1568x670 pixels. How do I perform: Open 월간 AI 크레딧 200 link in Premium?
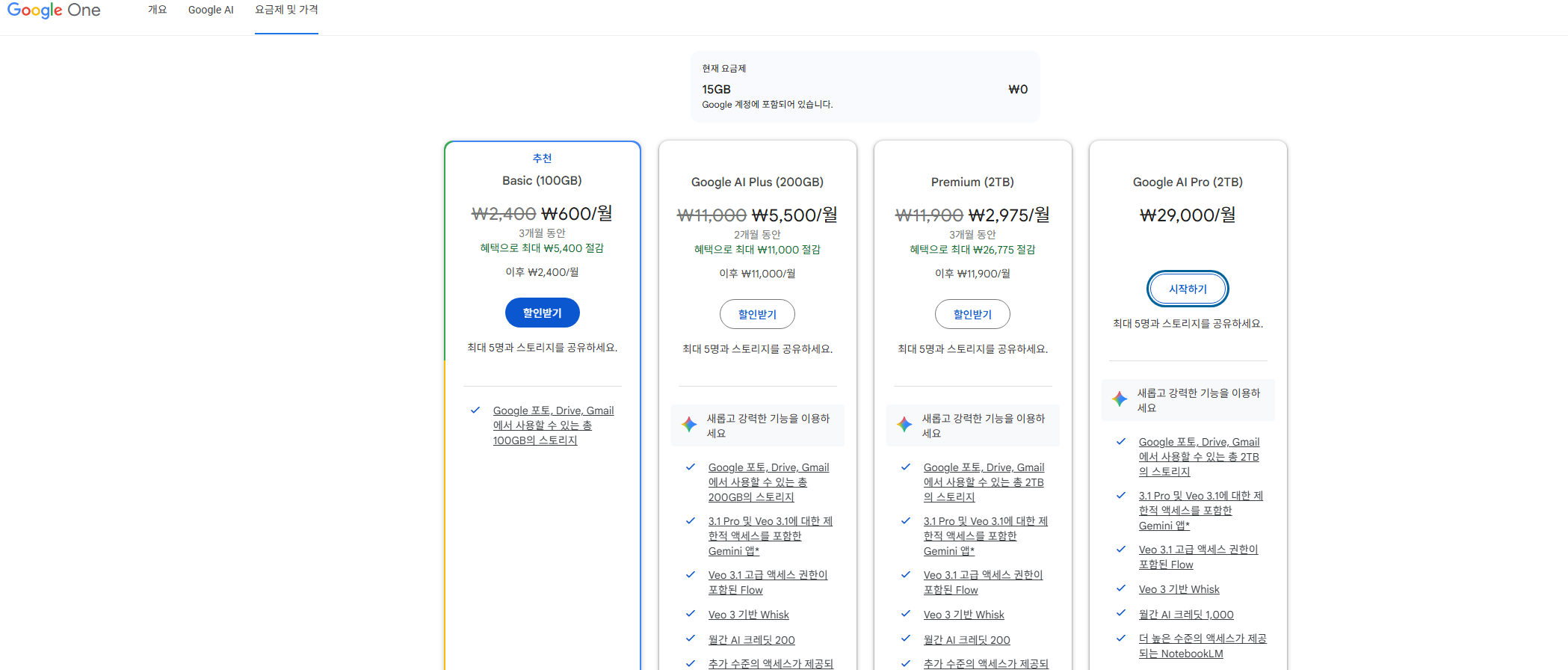(966, 640)
